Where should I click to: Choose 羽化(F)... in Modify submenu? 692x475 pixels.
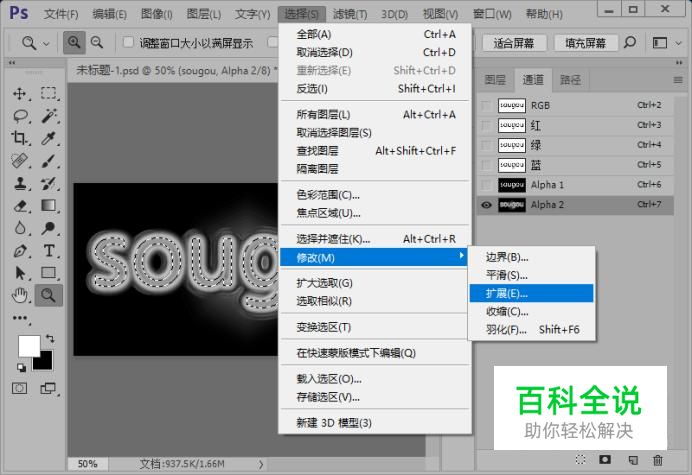point(531,329)
